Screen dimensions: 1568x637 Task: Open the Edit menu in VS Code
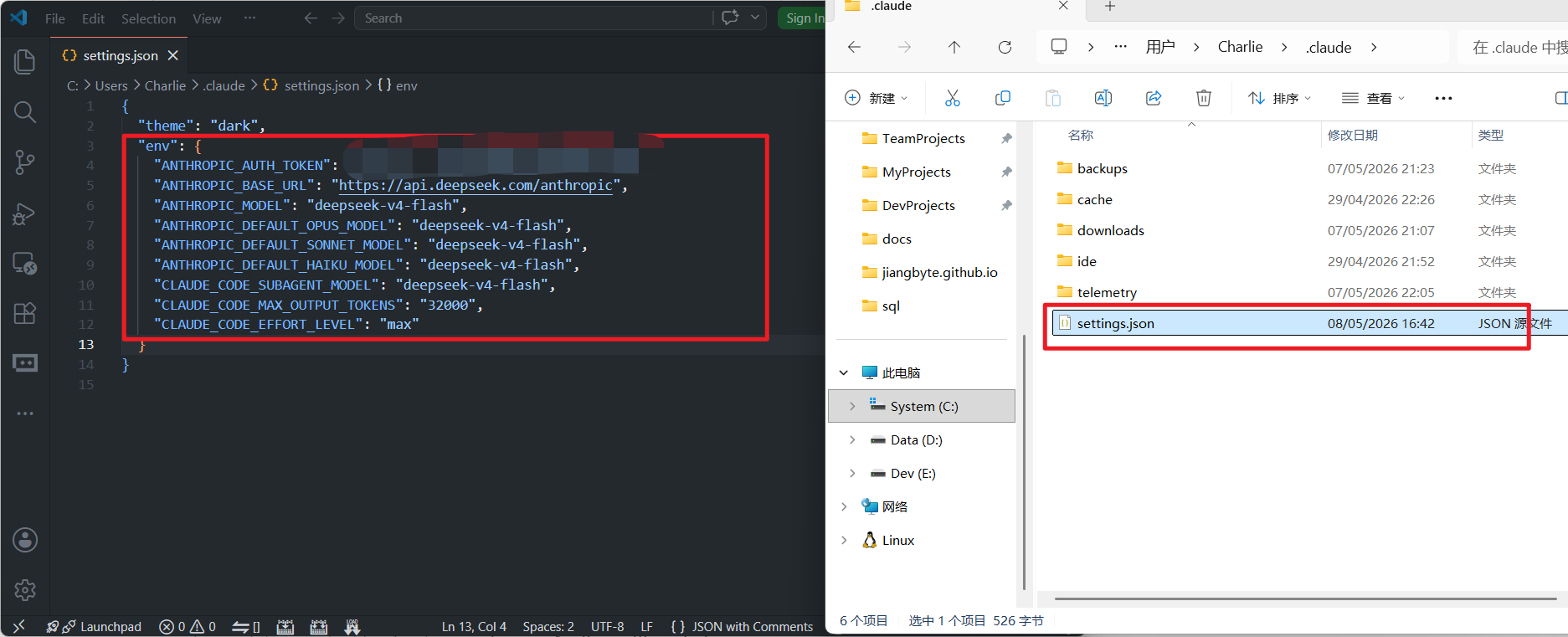[93, 18]
